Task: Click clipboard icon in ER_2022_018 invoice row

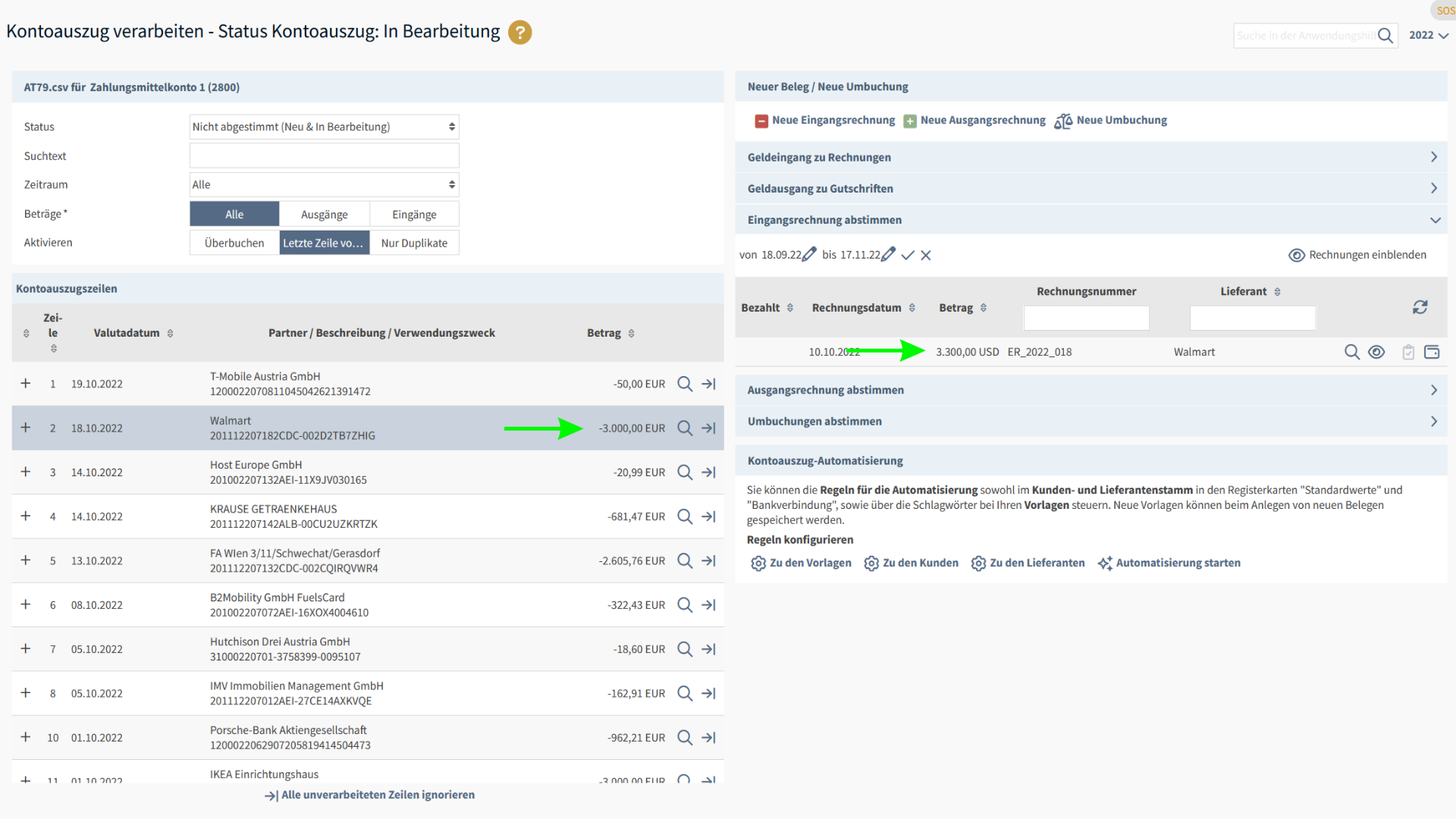Action: 1408,352
